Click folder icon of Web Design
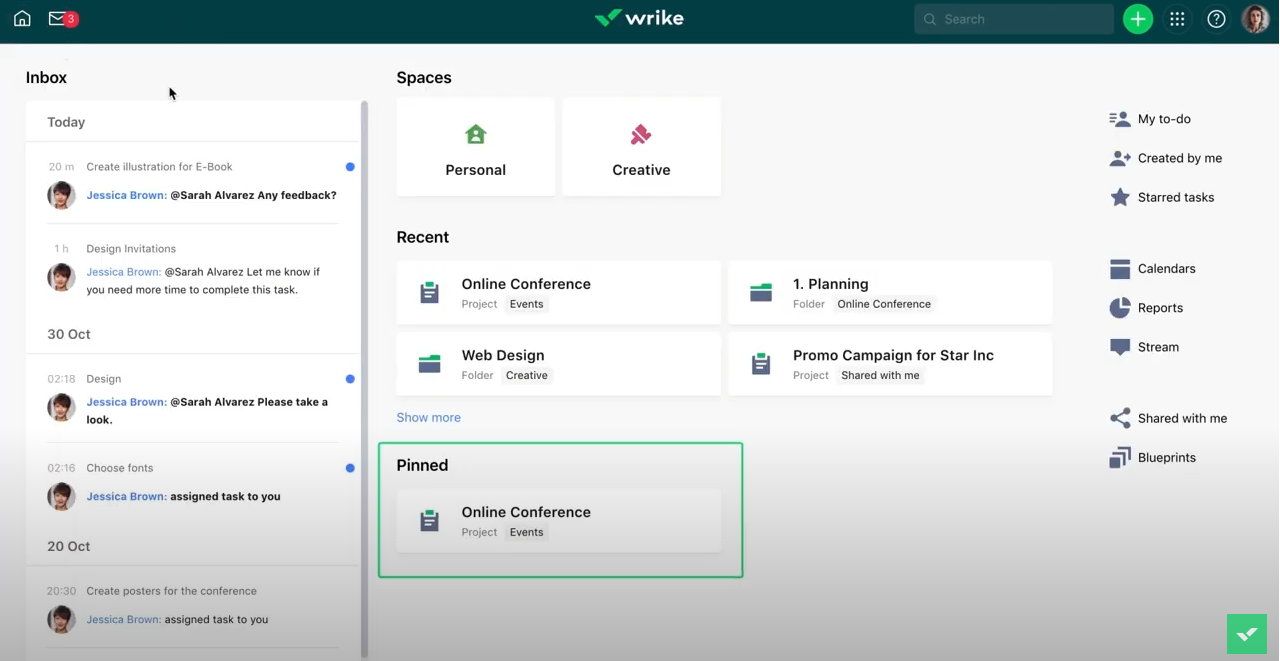 (430, 364)
